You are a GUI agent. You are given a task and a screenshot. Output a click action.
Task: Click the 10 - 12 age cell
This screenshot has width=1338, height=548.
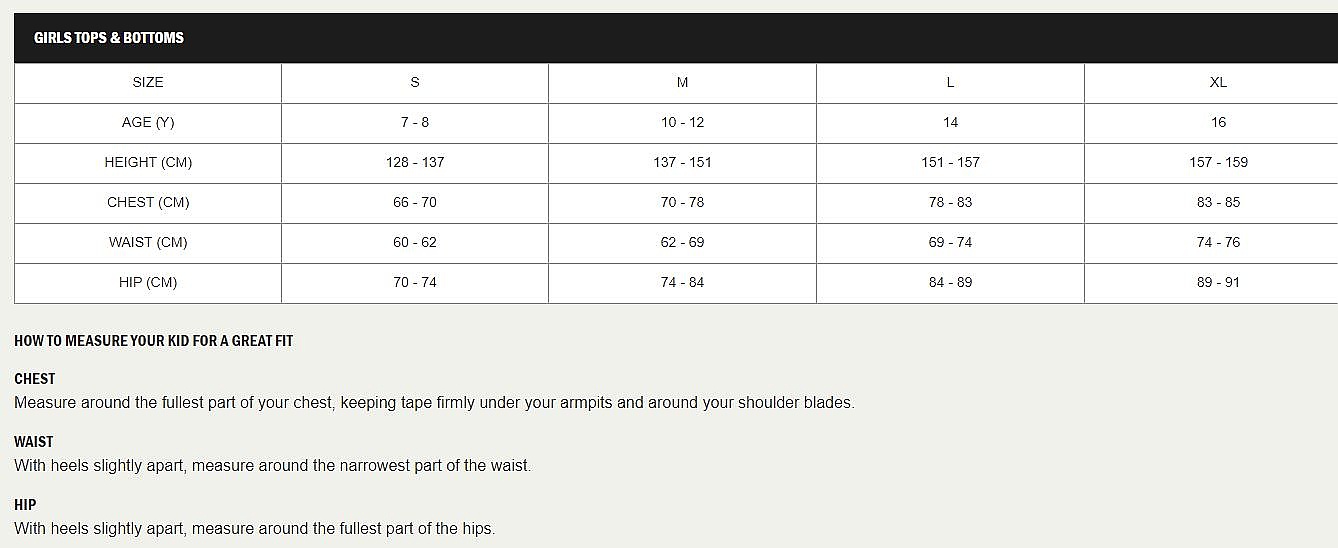tap(682, 122)
